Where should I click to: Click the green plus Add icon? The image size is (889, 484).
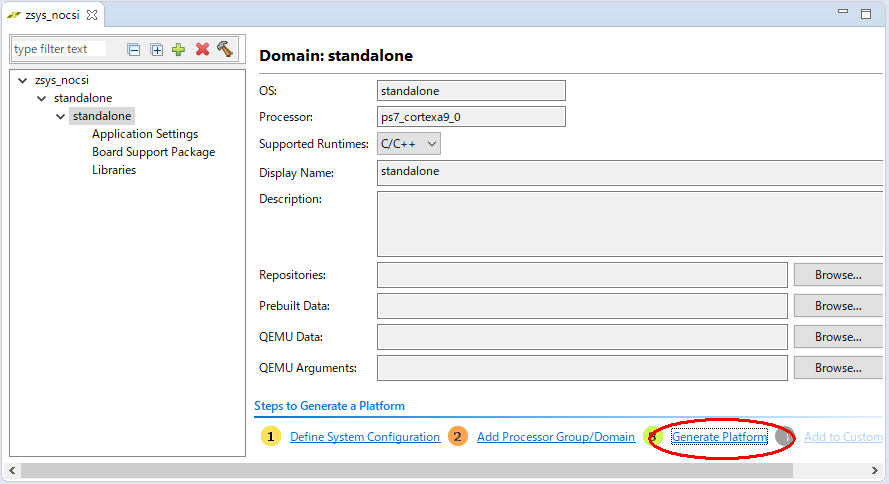(x=179, y=49)
